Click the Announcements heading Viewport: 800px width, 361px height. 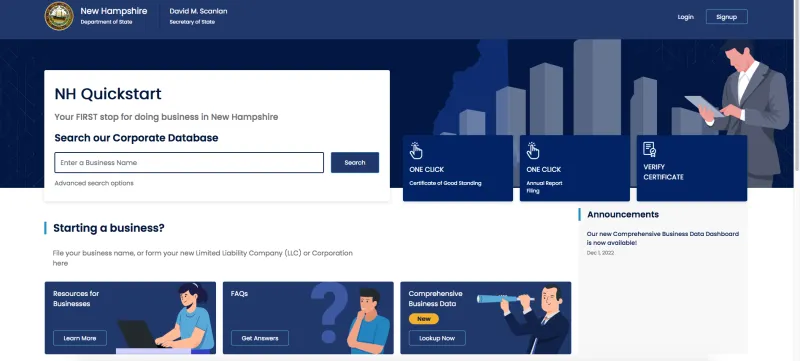click(622, 215)
